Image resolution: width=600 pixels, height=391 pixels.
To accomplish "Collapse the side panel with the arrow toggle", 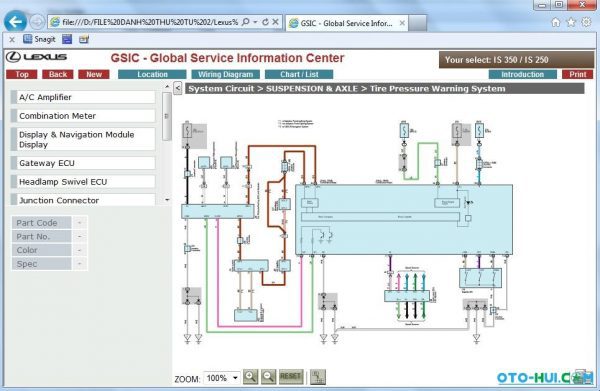I will 178,88.
